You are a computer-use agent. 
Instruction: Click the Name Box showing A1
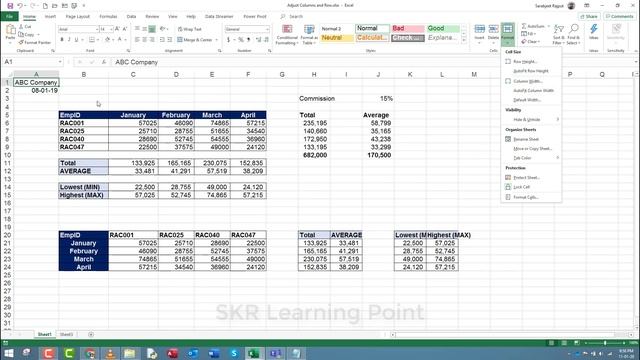pos(33,62)
